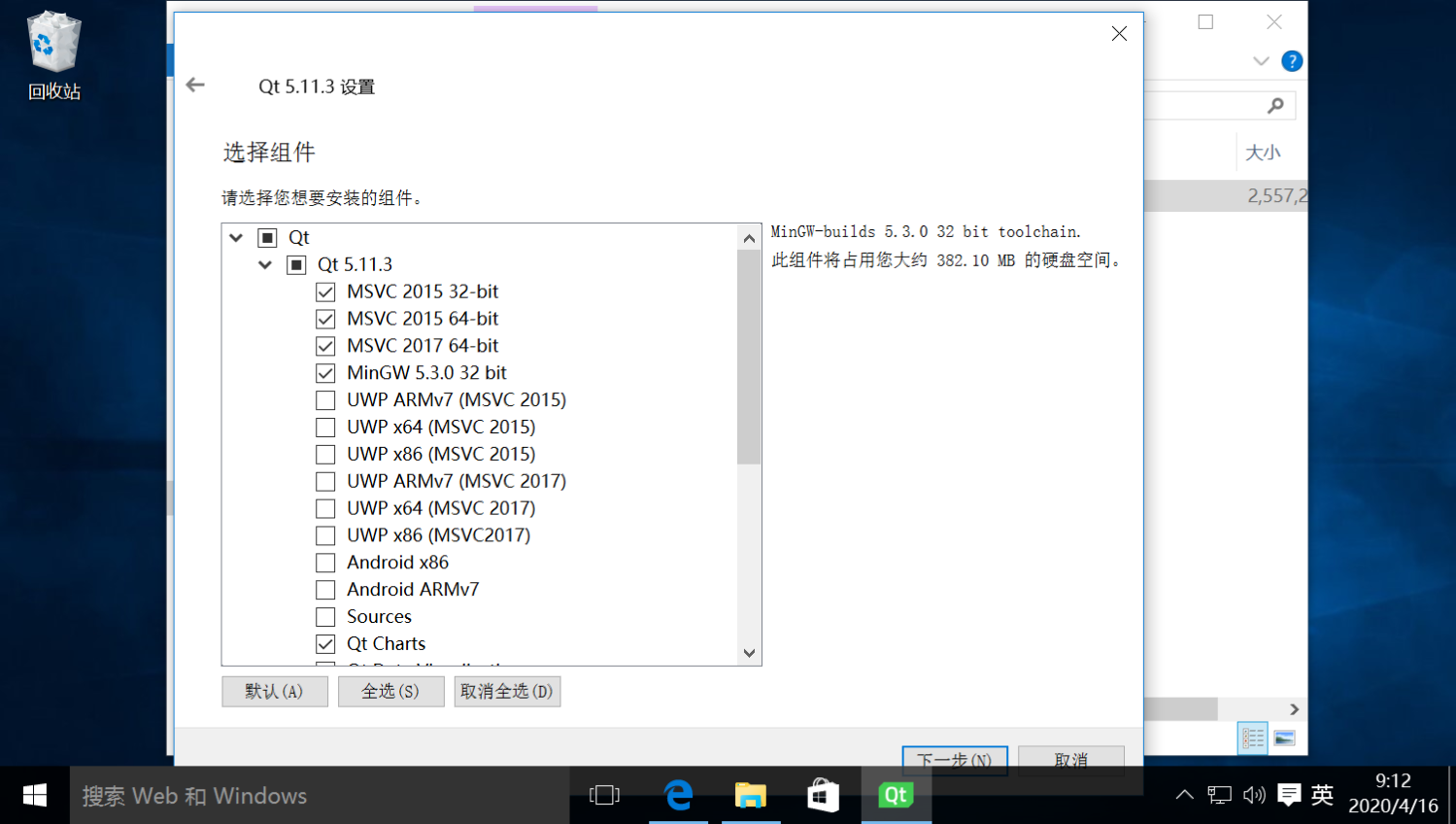Launch Microsoft Edge from the taskbar
Screen dimensions: 1456x824
[x=677, y=794]
